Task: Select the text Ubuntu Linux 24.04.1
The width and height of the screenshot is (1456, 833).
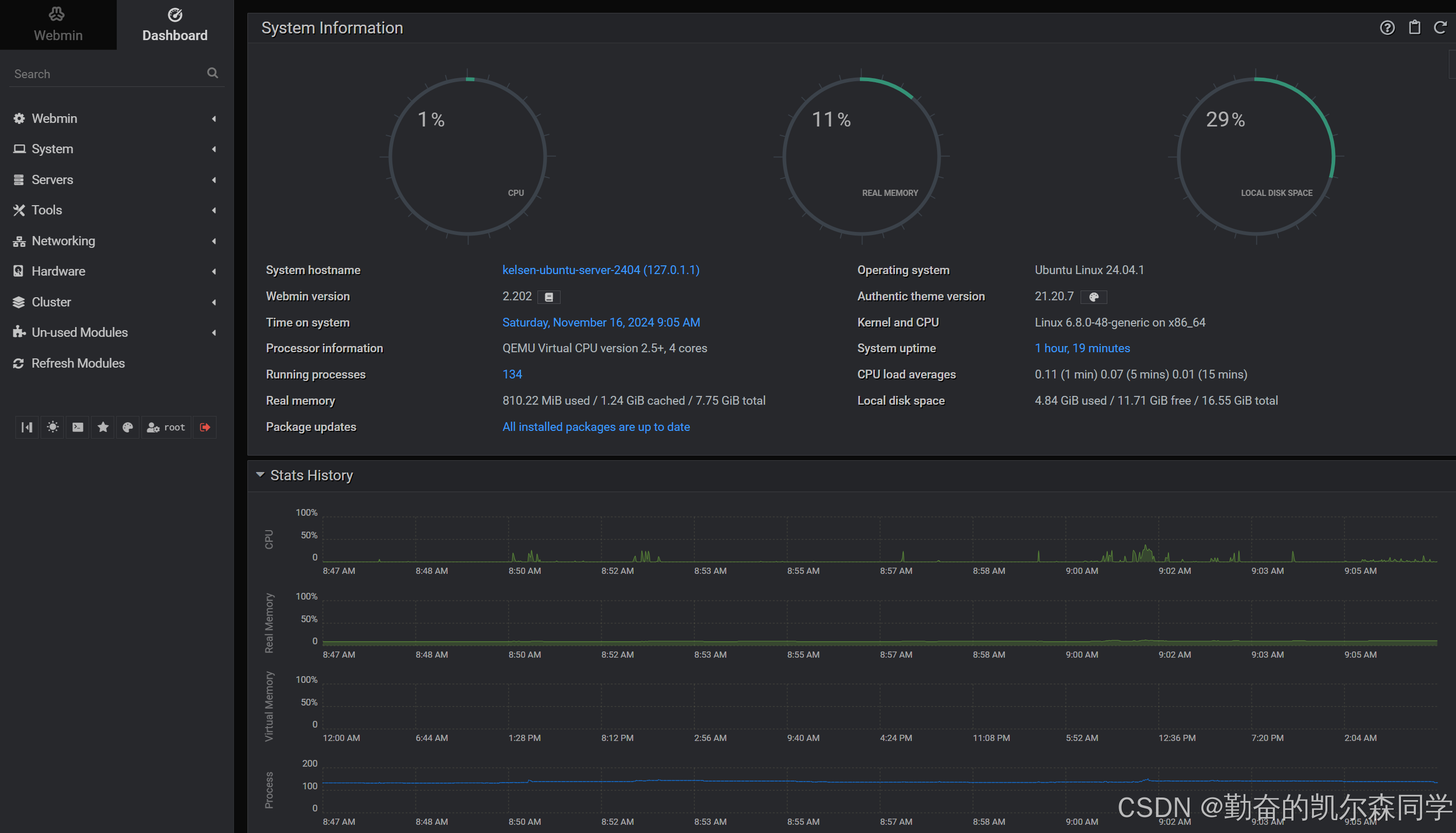Action: tap(1089, 270)
